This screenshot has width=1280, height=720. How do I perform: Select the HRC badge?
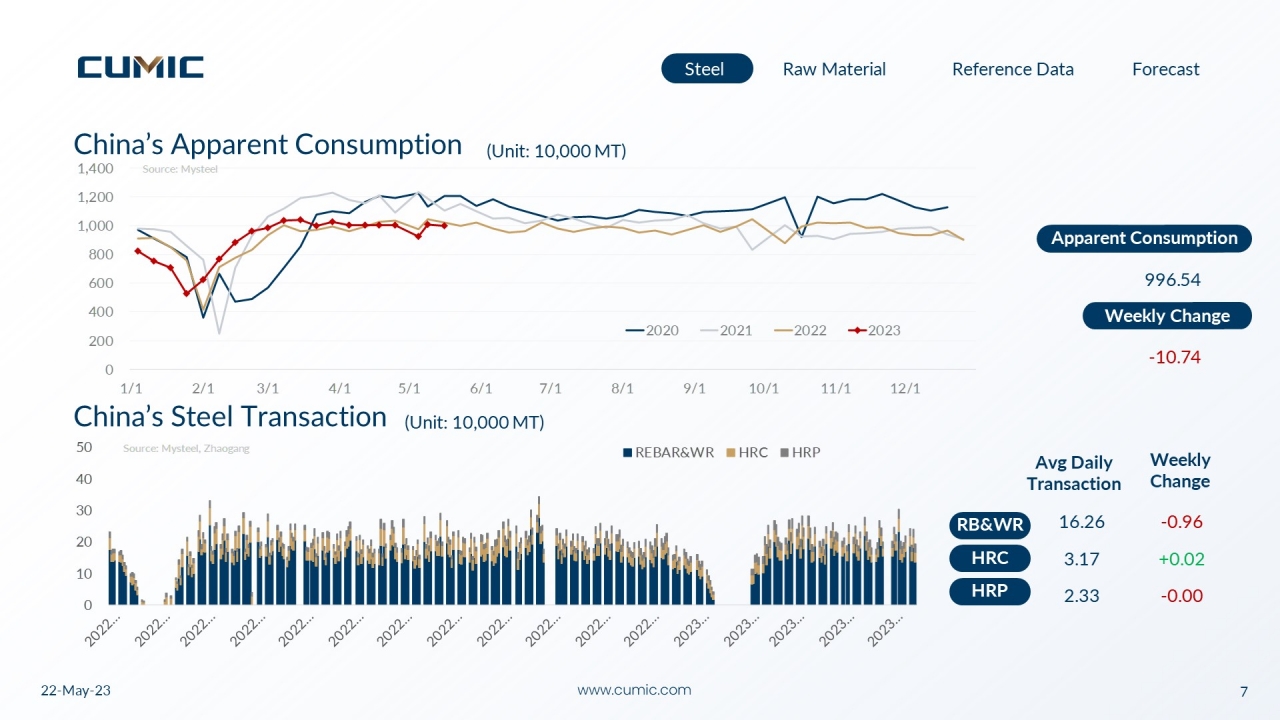[990, 558]
